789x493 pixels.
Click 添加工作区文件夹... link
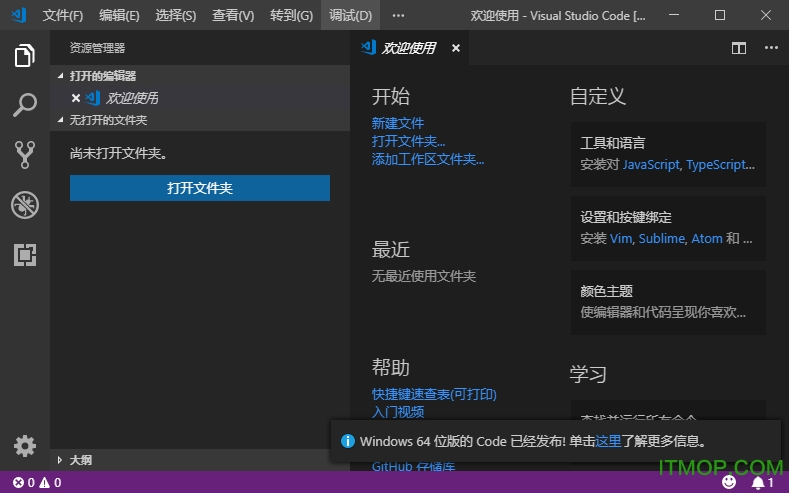pyautogui.click(x=428, y=159)
